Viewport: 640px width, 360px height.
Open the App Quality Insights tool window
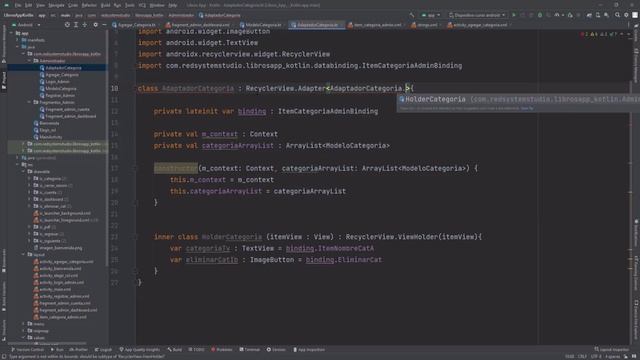tap(140, 350)
